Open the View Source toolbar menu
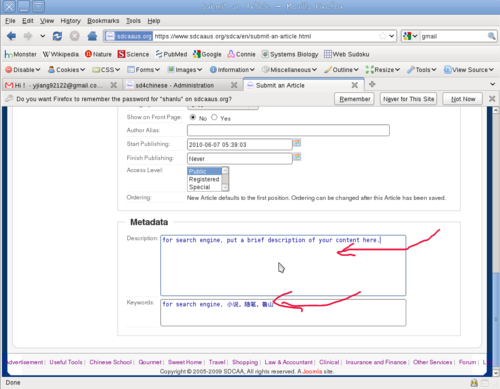500x389 pixels. (469, 70)
